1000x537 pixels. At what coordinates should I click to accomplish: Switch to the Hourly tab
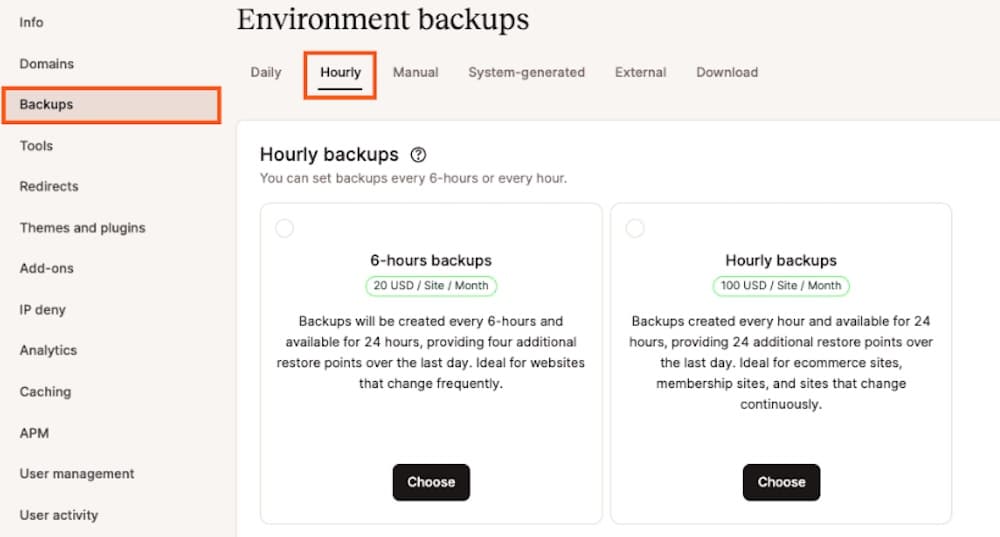click(x=340, y=72)
